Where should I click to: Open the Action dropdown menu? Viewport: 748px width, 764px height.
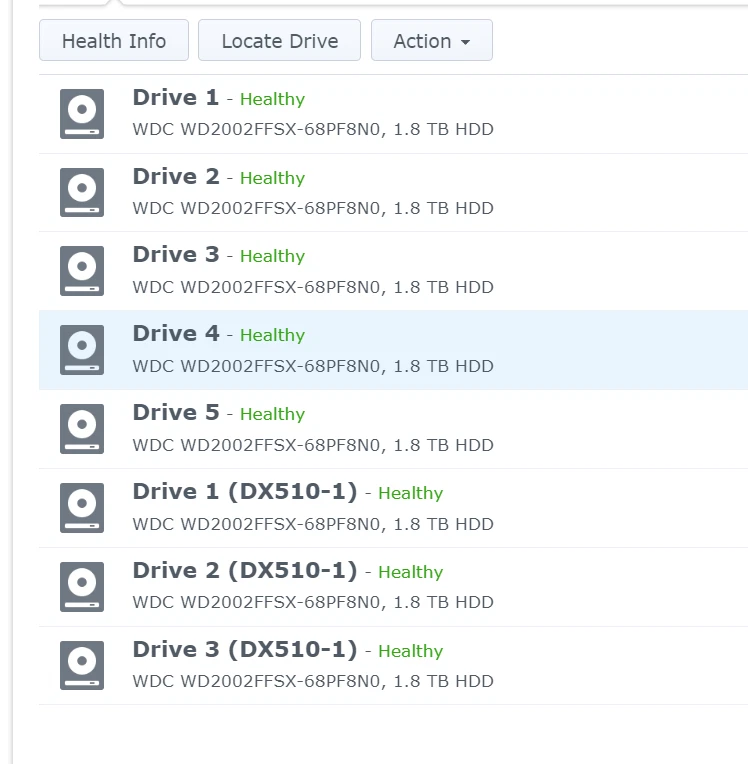coord(431,41)
